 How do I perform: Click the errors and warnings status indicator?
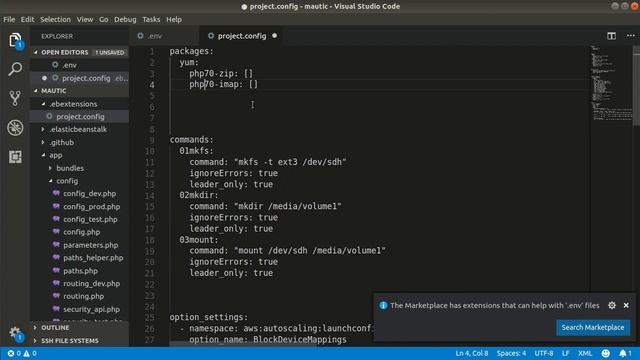[x=22, y=353]
